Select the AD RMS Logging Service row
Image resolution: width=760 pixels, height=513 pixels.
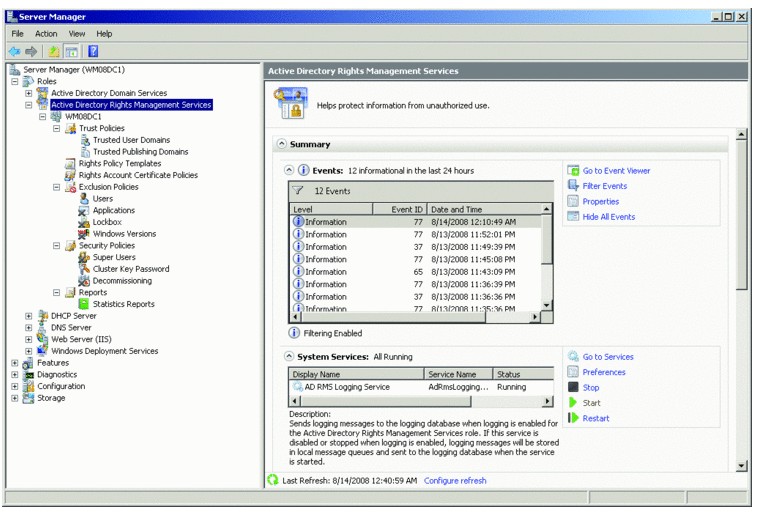(x=422, y=387)
